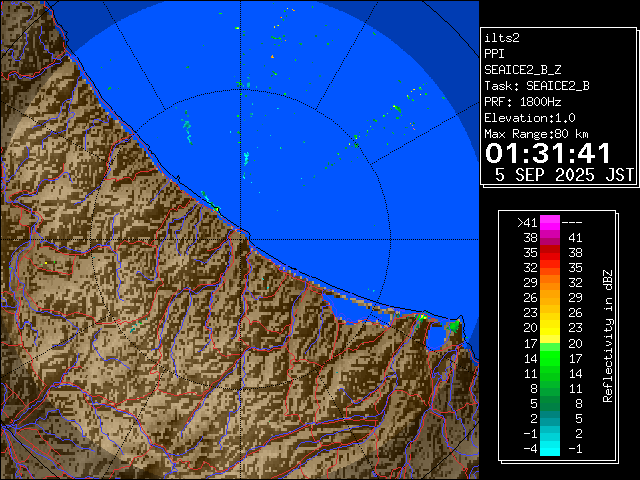Click the magenta >41 dBZ color swatch
This screenshot has width=640, height=480.
pos(550,223)
